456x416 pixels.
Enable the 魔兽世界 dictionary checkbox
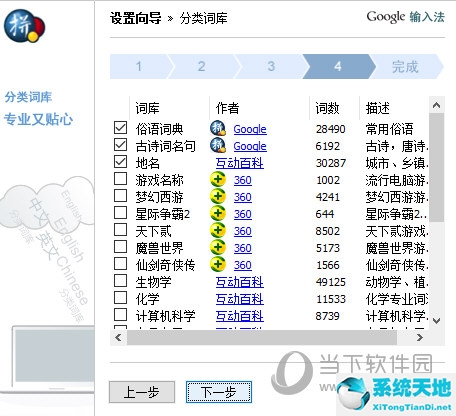(x=120, y=246)
